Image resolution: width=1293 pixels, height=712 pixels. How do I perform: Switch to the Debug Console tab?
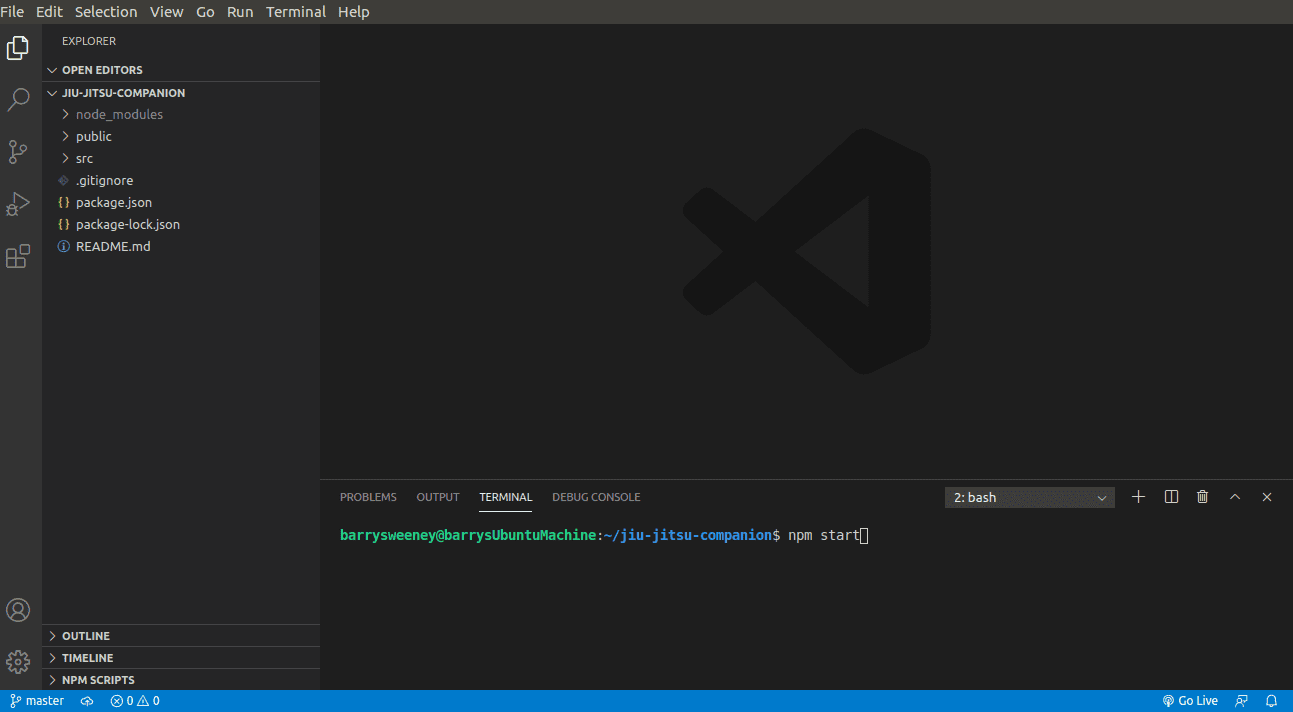tap(596, 497)
